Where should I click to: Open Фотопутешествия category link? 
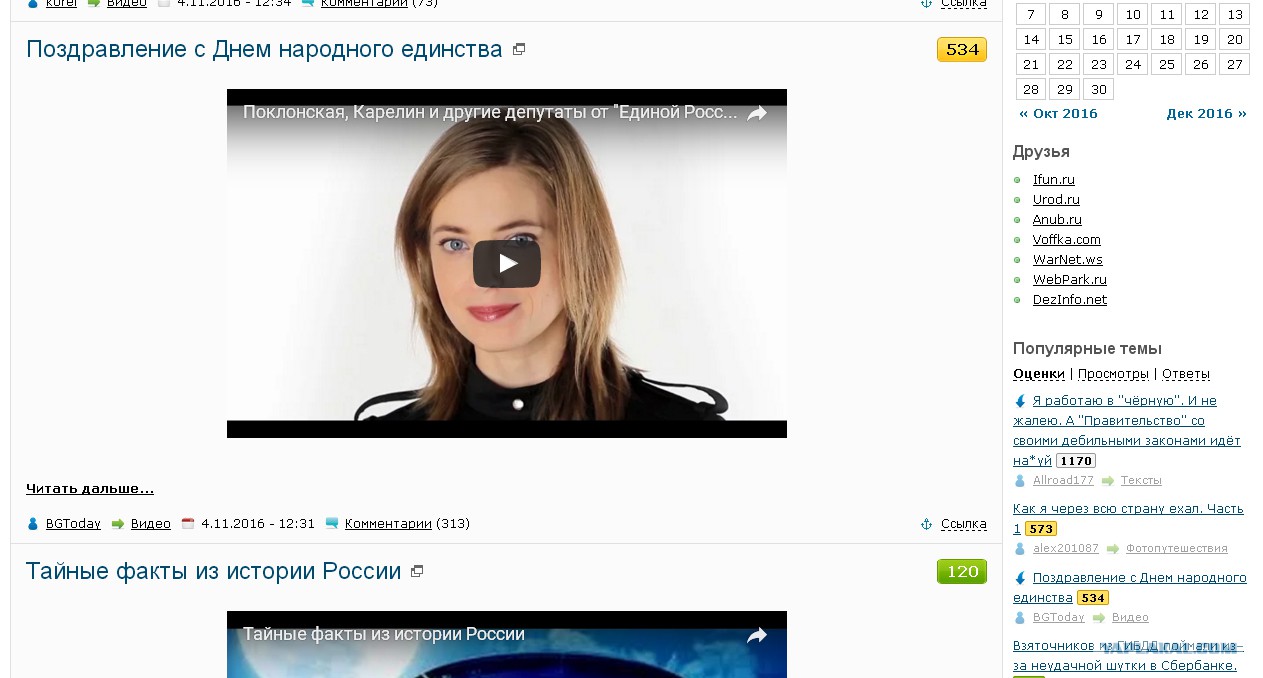[1177, 549]
